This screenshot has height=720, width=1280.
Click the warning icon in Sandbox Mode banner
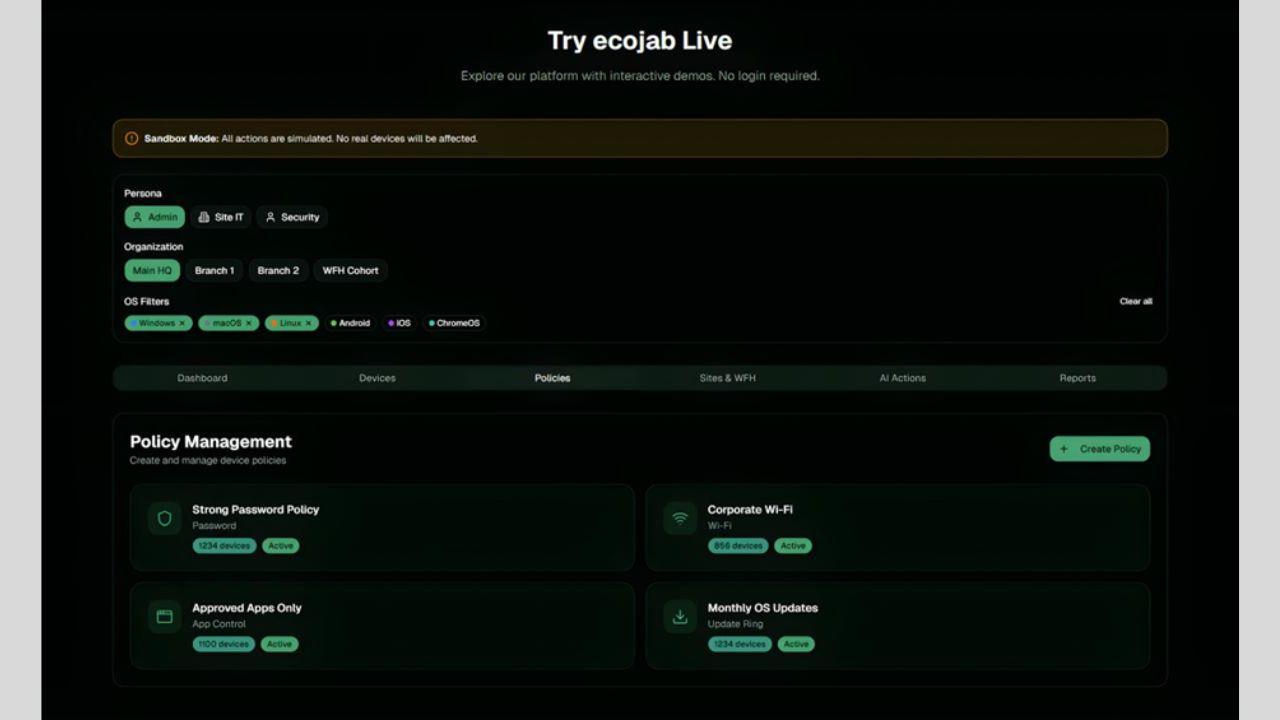coord(132,139)
